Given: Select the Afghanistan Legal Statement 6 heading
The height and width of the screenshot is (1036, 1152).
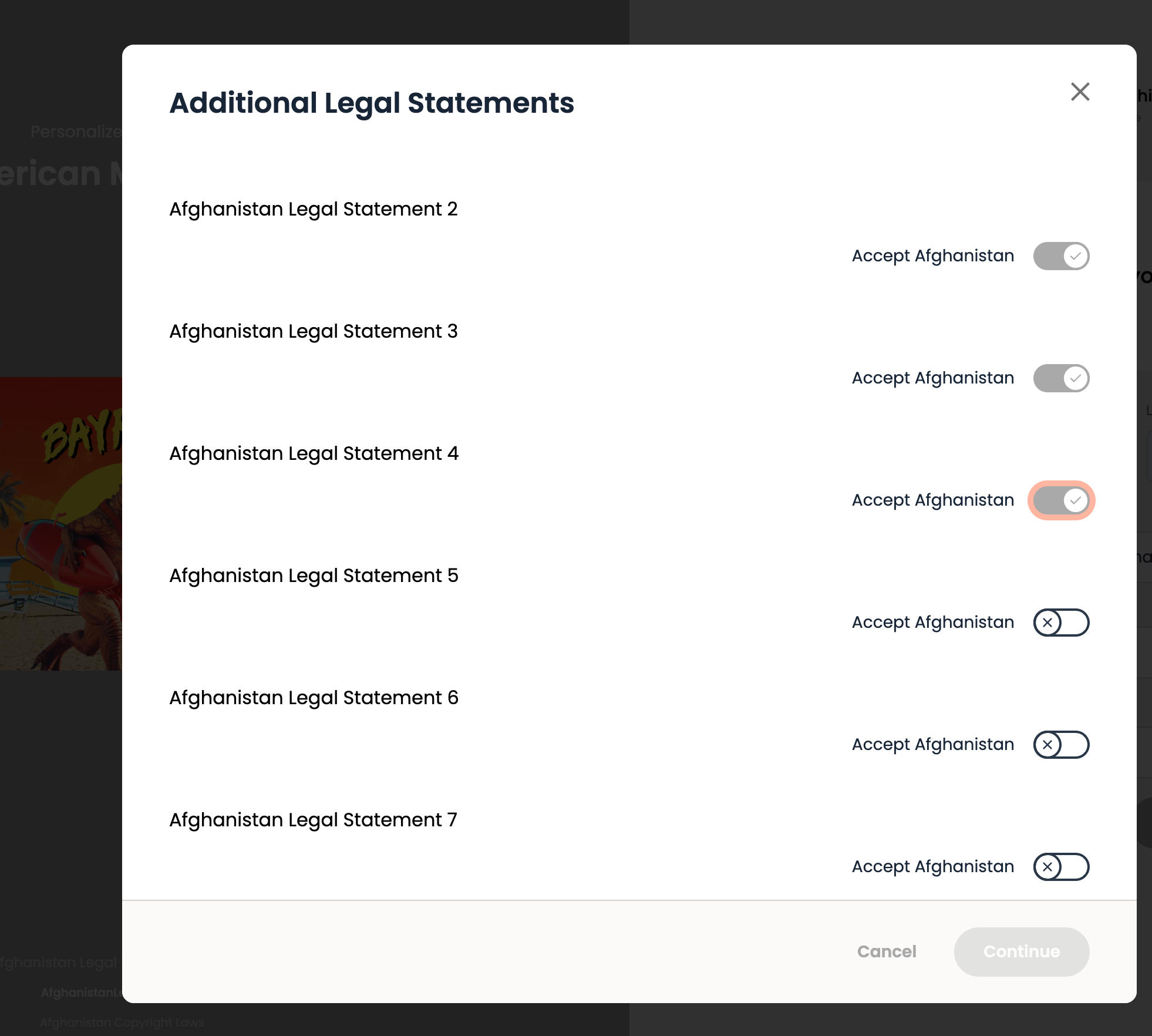Looking at the screenshot, I should coord(314,698).
